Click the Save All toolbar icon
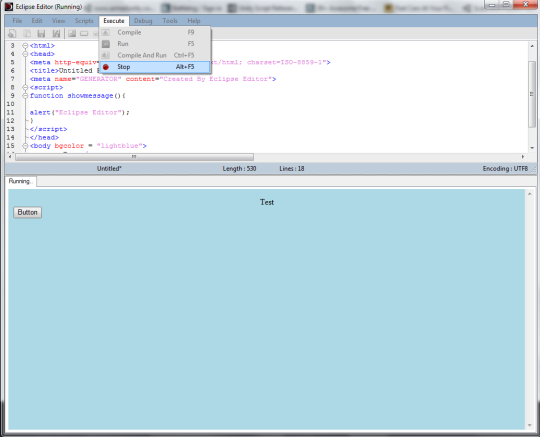This screenshot has height=437, width=540. pos(56,33)
